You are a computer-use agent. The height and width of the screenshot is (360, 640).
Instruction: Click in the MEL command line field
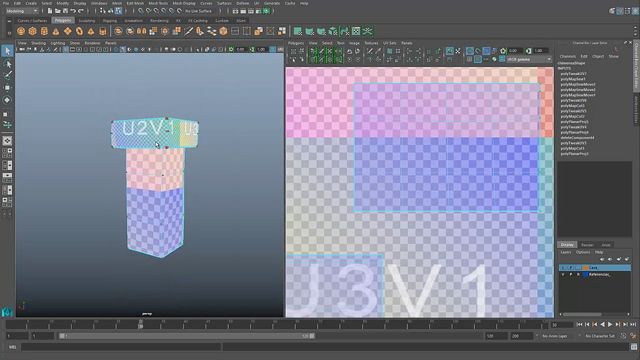(120, 347)
